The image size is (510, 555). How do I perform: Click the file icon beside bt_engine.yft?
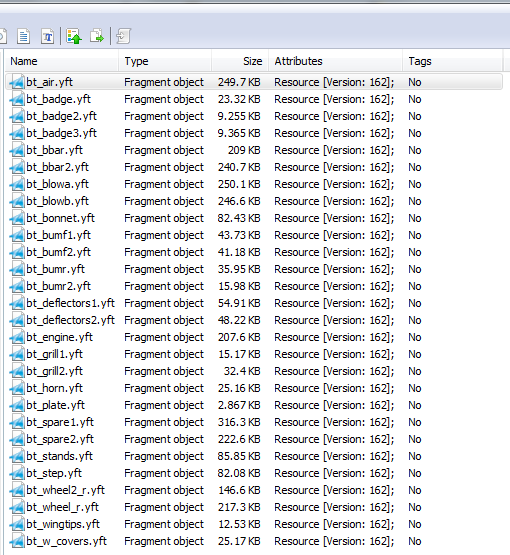tap(17, 337)
